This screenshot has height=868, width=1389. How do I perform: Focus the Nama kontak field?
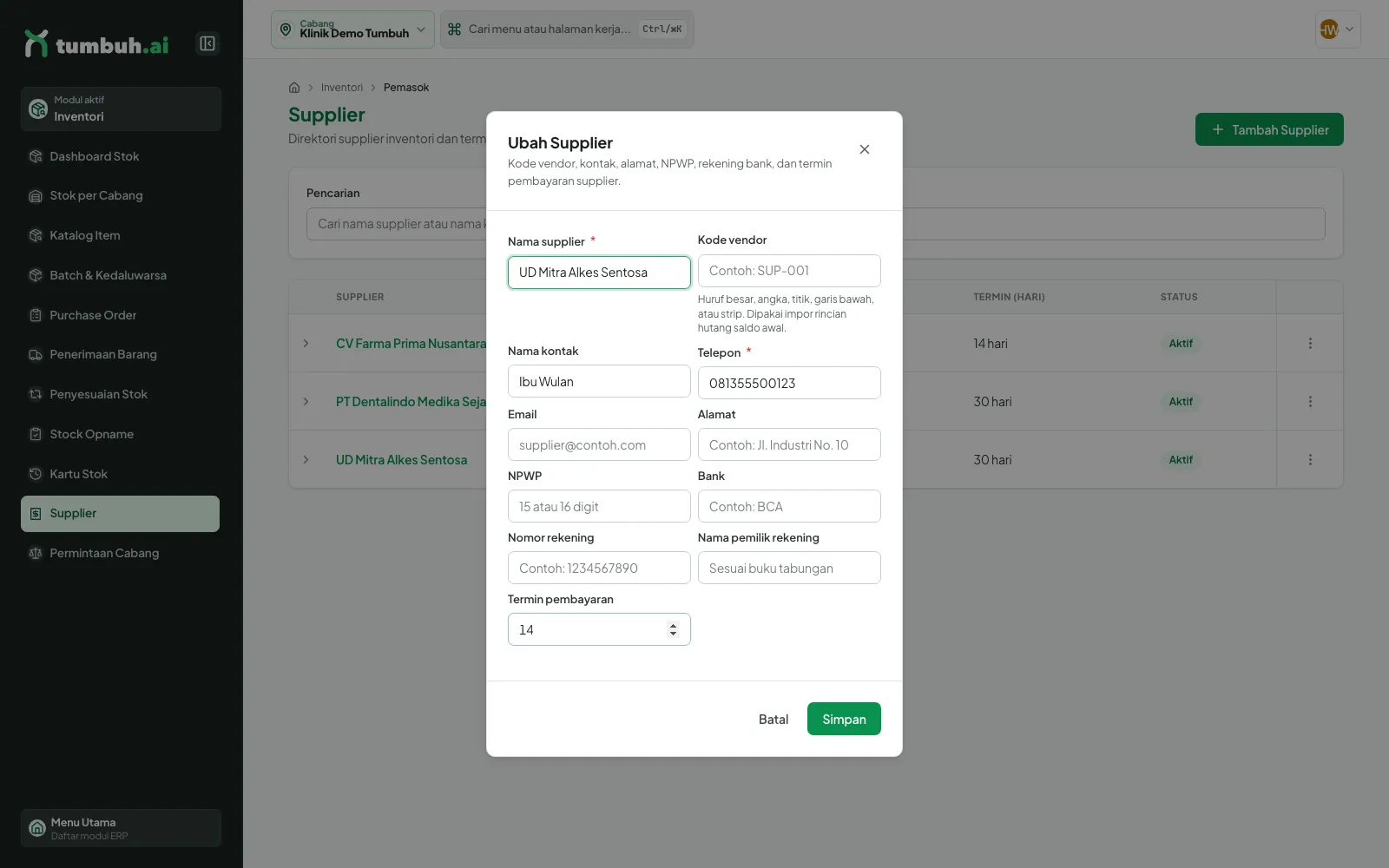click(599, 382)
